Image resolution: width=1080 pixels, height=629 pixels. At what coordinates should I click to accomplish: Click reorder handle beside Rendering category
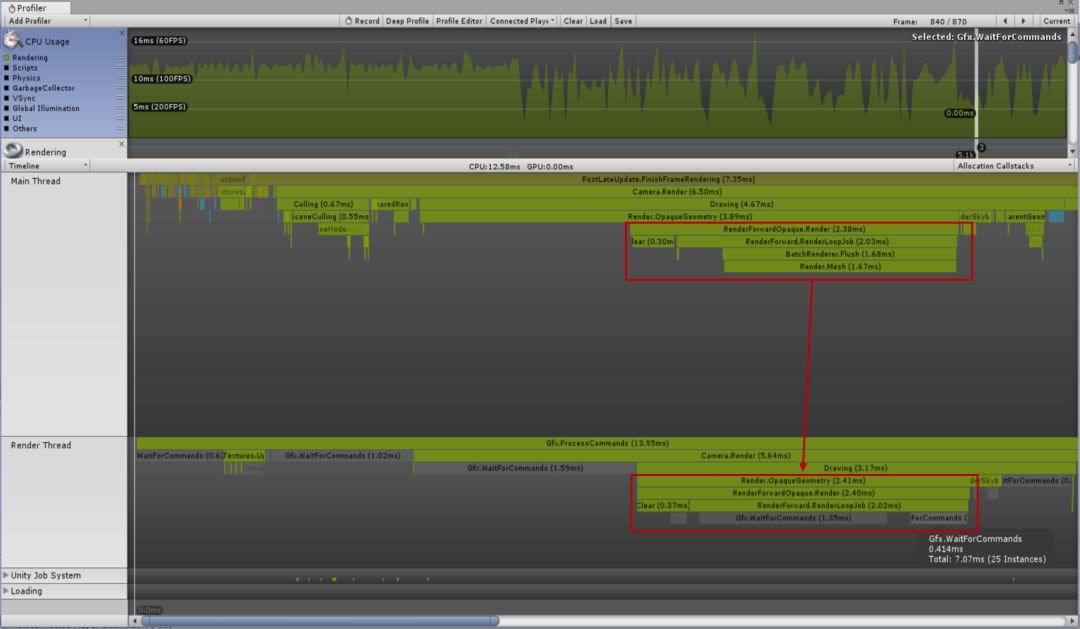[120, 58]
